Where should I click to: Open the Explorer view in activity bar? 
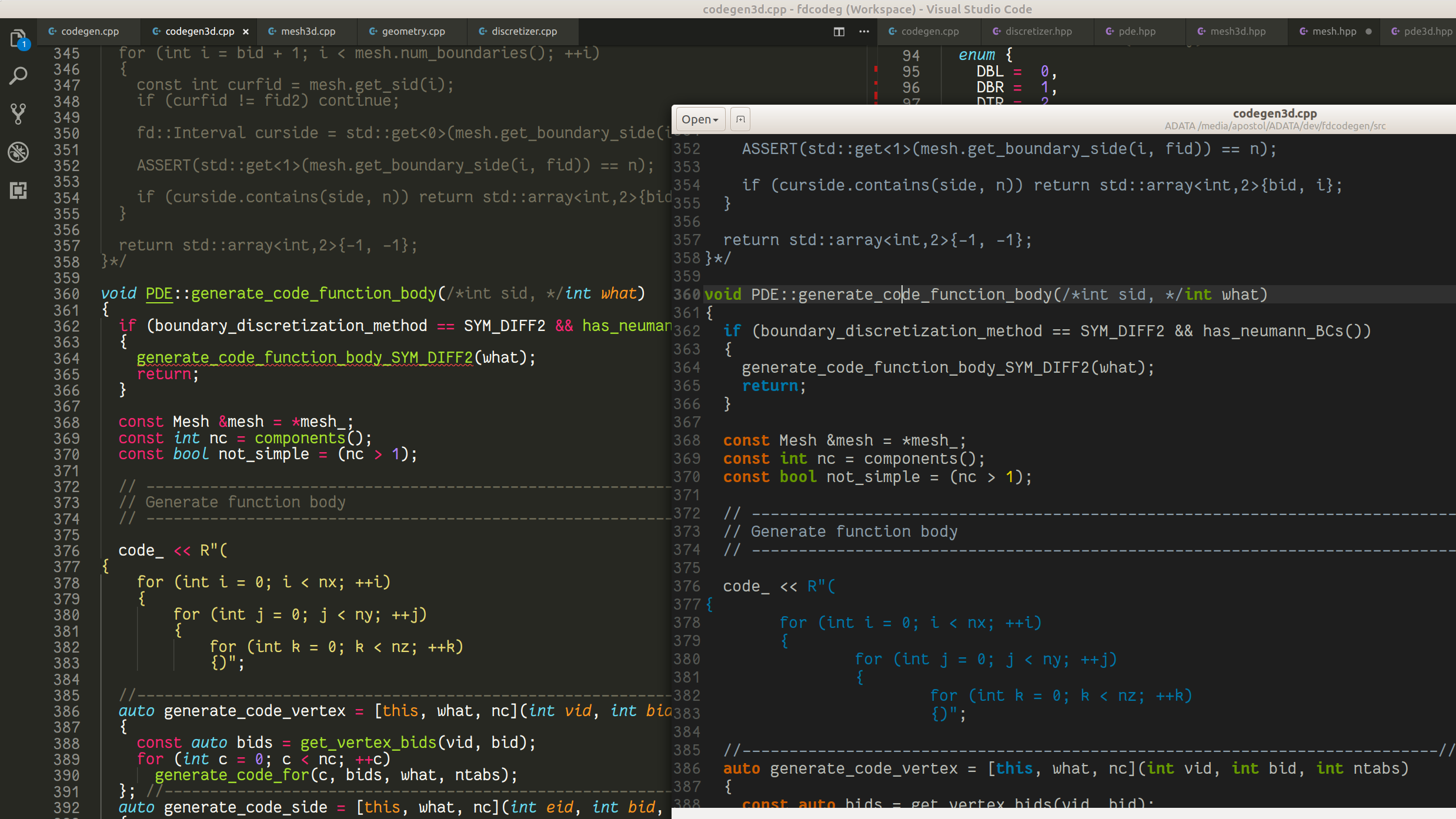(x=18, y=38)
